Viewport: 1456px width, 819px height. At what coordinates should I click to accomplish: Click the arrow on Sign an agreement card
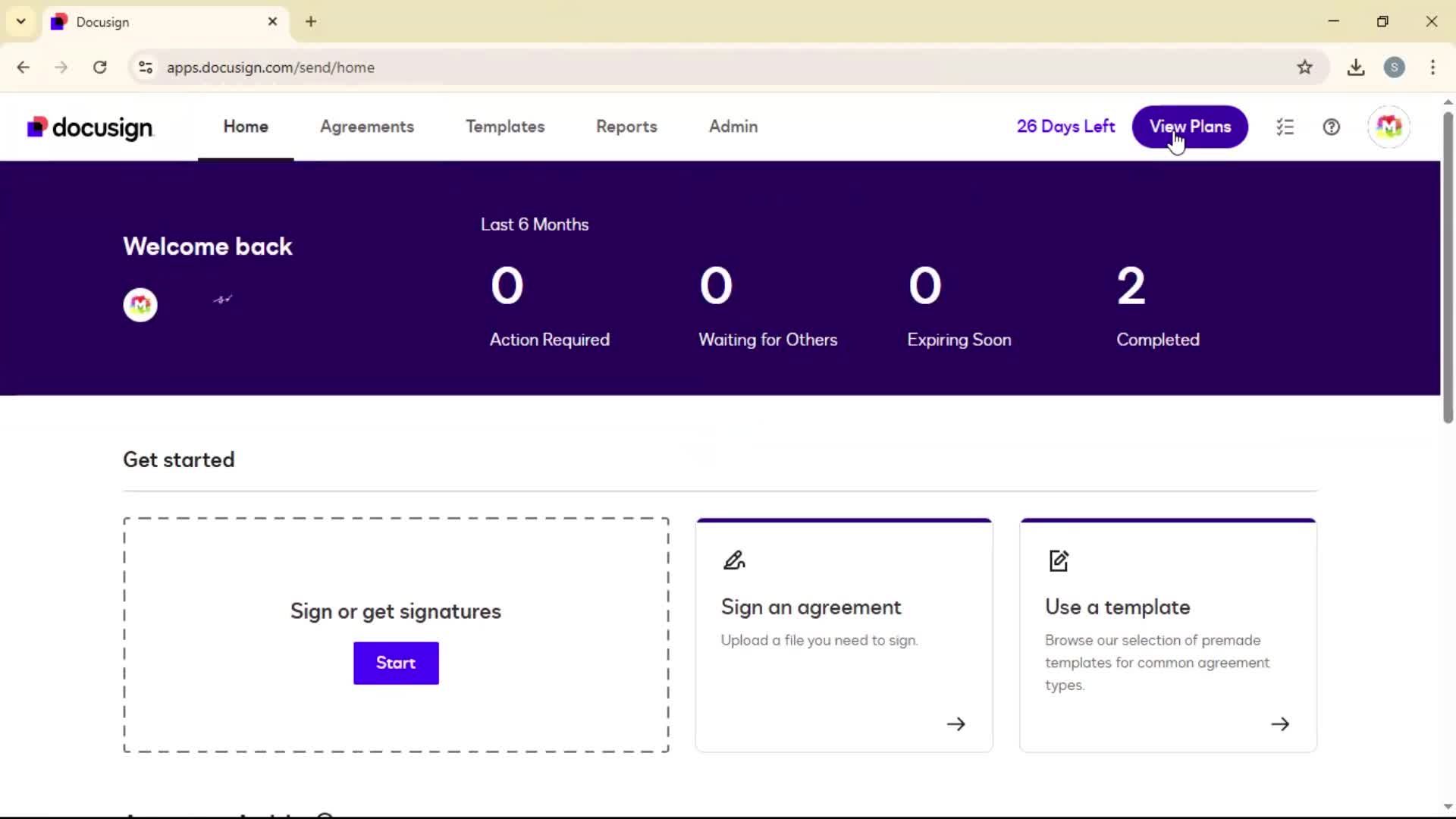click(955, 724)
